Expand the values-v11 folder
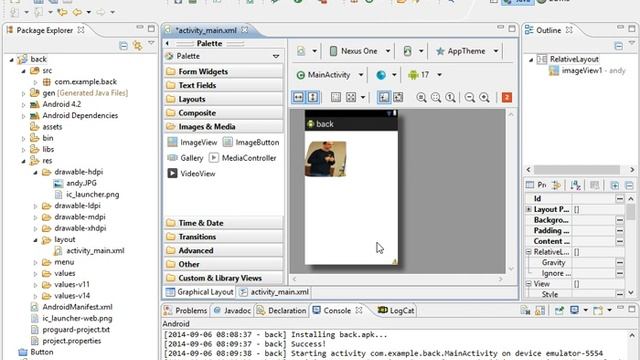This screenshot has width=640, height=360. (x=35, y=285)
